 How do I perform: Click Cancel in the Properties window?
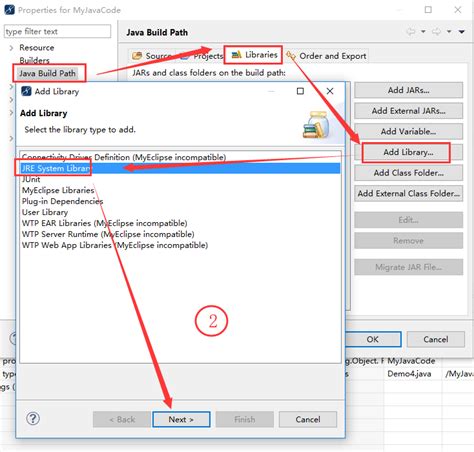436,339
